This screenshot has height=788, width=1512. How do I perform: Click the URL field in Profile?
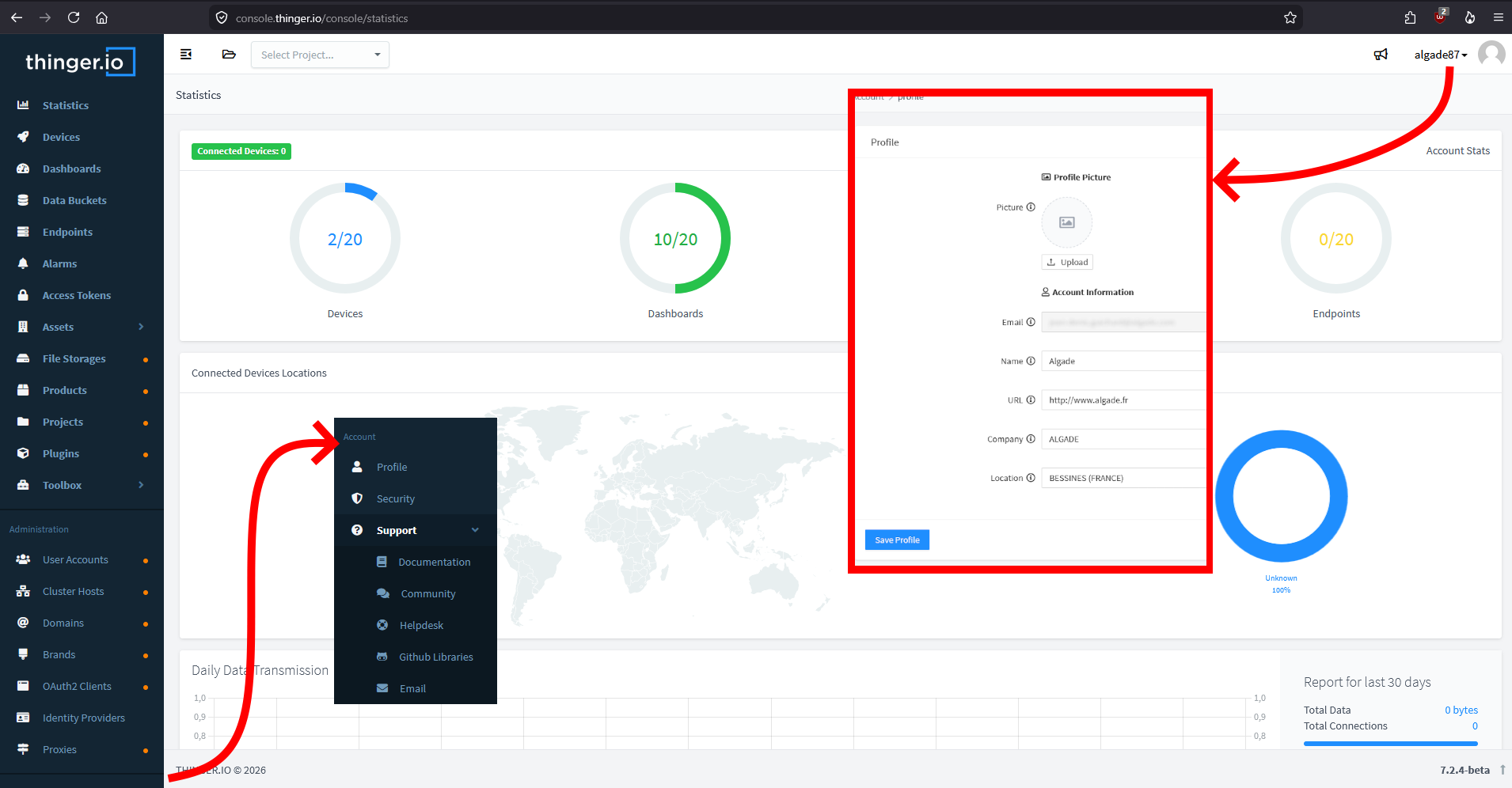point(1123,400)
